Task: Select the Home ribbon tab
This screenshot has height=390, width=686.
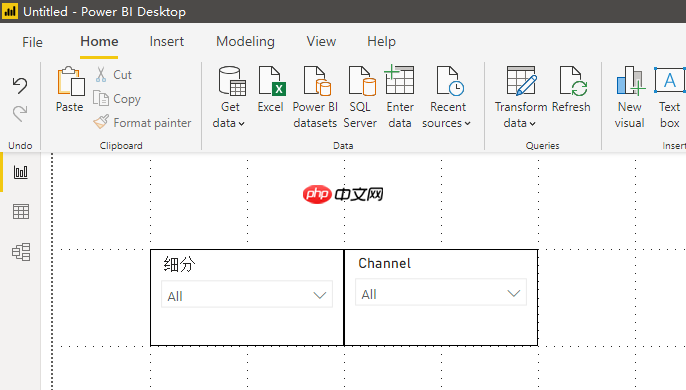Action: click(x=99, y=42)
